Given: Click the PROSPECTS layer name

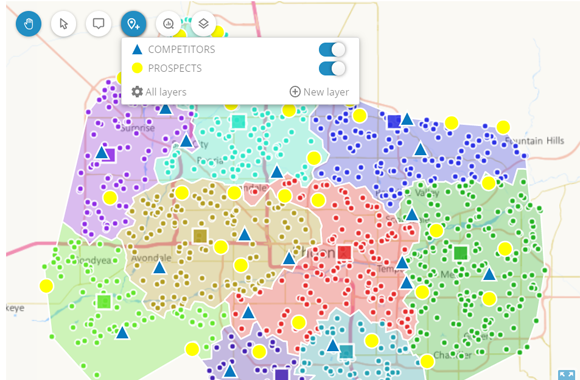Looking at the screenshot, I should point(175,68).
